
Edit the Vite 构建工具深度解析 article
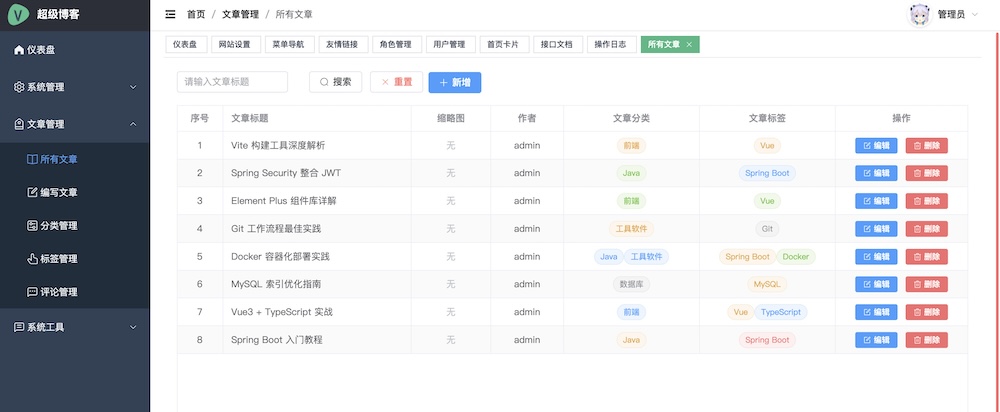tap(876, 145)
